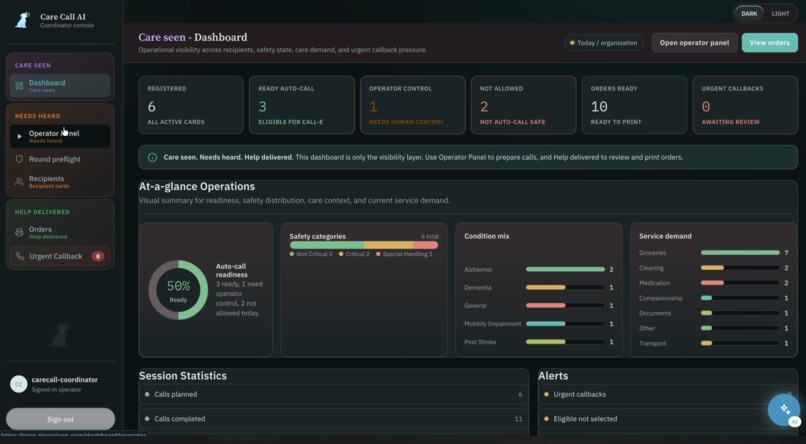Click the Registered stat card
The width and height of the screenshot is (806, 444).
coord(191,105)
